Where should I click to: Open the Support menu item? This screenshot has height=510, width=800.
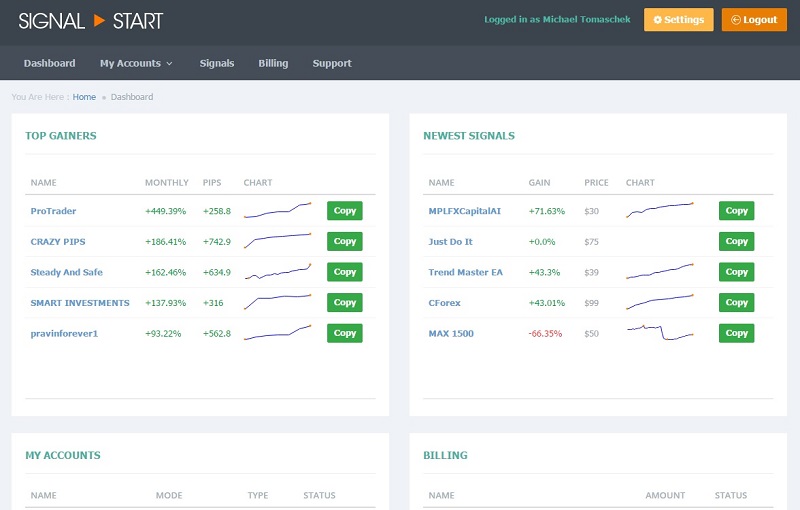[x=332, y=63]
